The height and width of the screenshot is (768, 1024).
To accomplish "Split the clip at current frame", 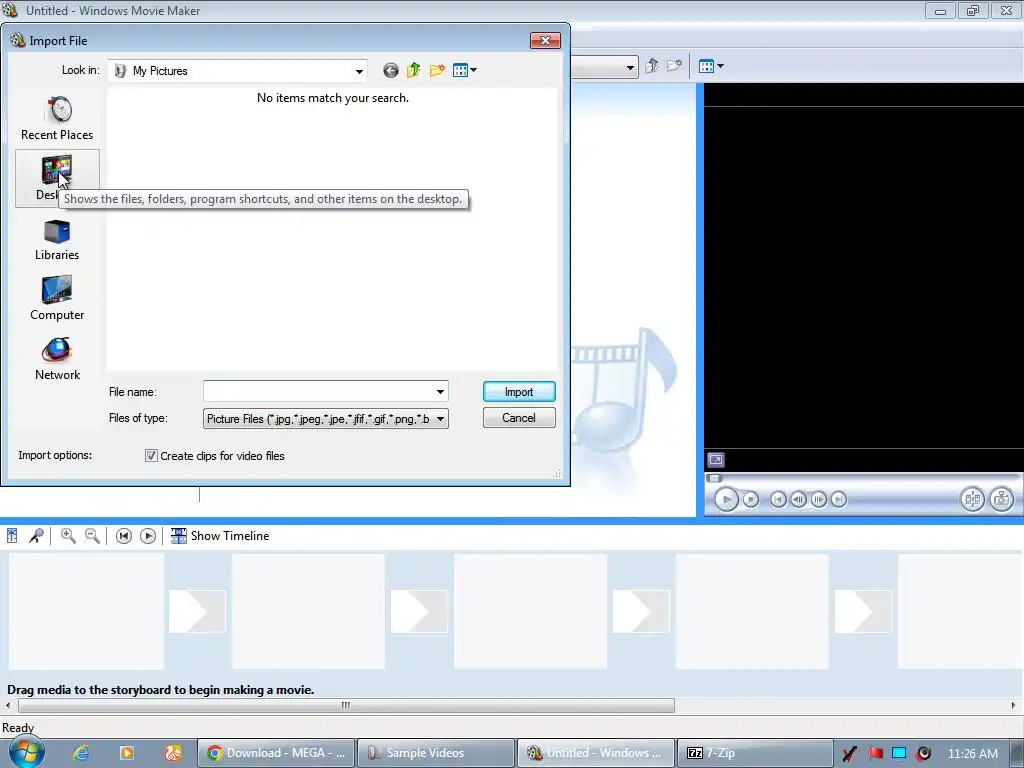I will [x=972, y=500].
